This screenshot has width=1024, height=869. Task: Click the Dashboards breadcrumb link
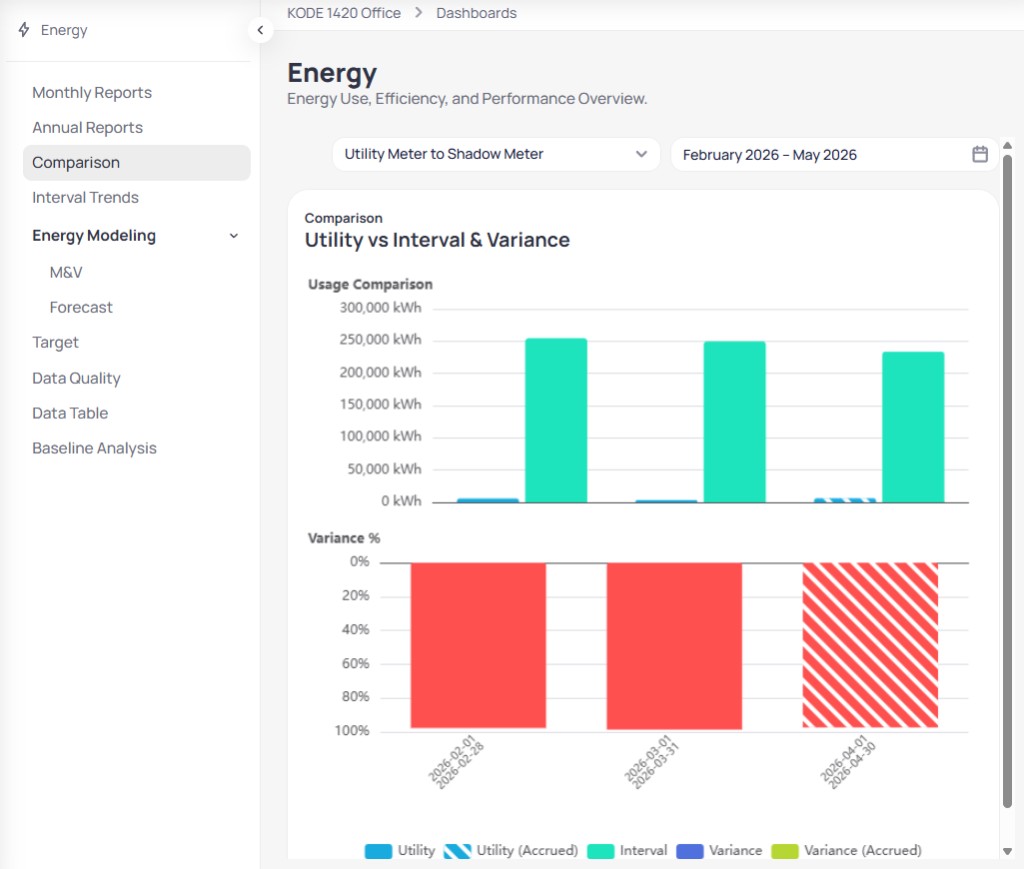point(476,13)
